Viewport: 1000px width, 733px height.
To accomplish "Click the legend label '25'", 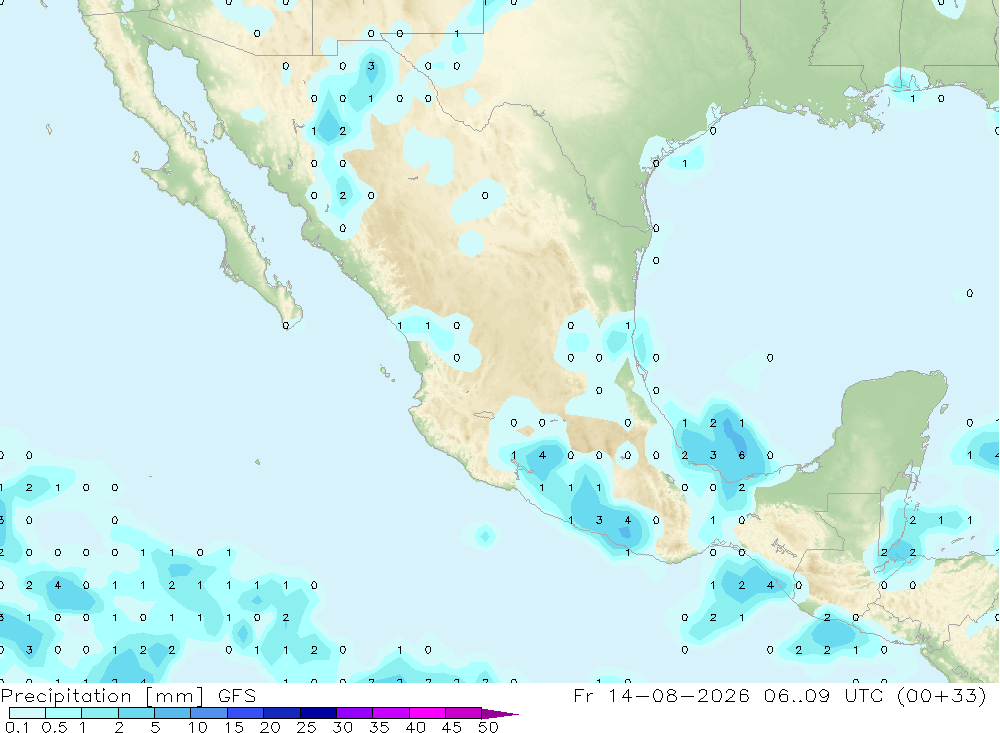I will coord(306,727).
